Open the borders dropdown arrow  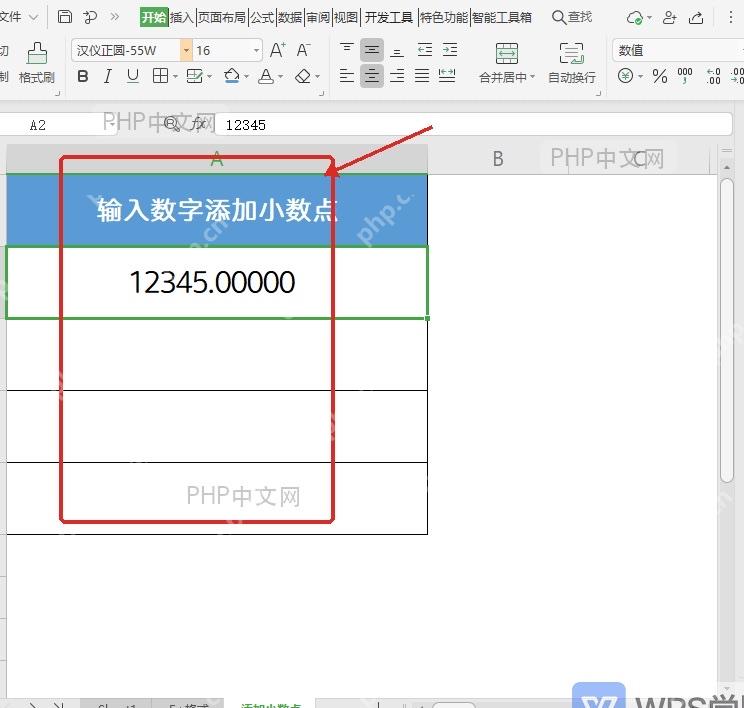pos(175,76)
